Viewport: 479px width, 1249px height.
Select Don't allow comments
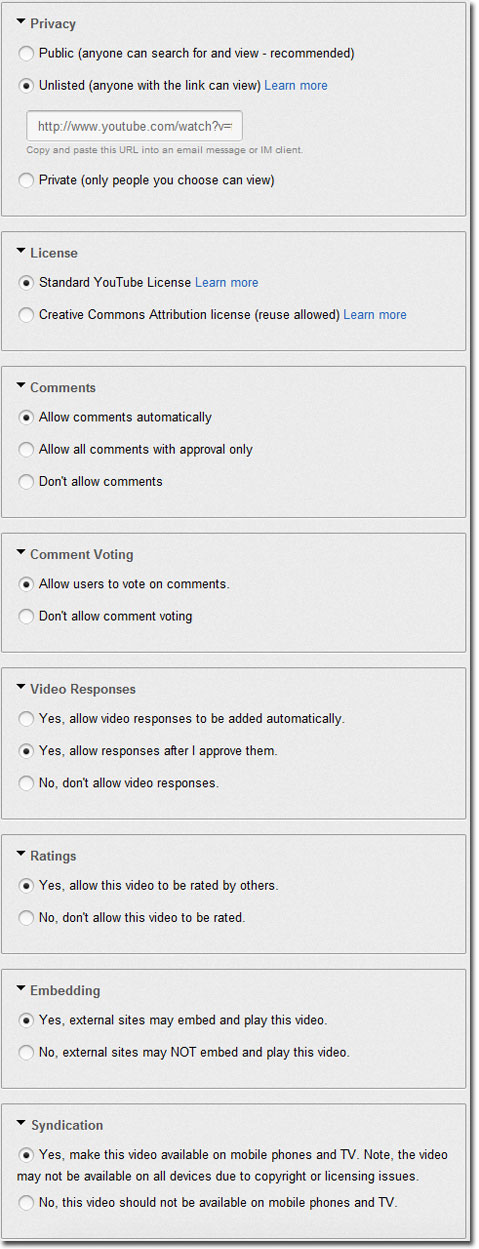(27, 482)
